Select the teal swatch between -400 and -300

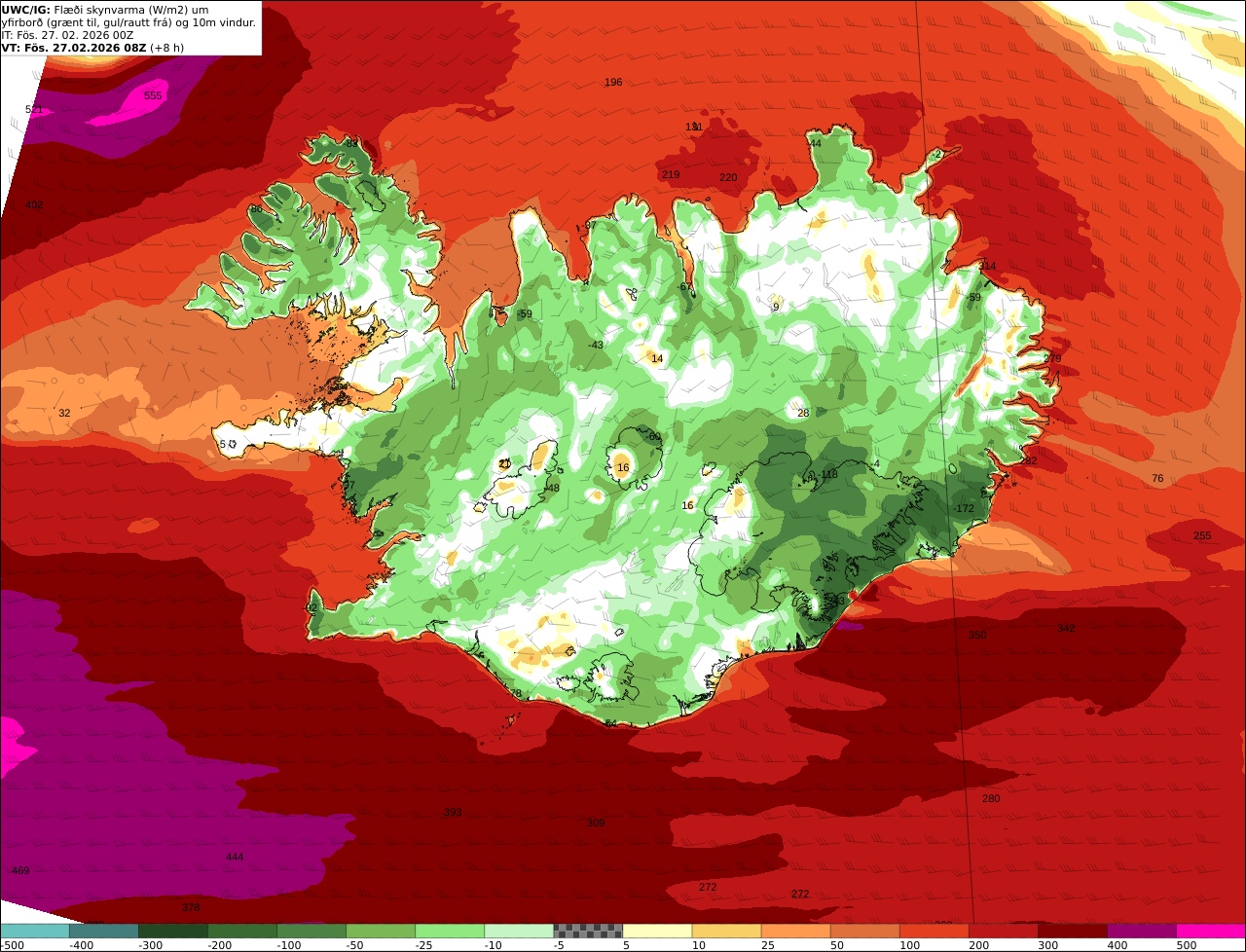(x=105, y=931)
